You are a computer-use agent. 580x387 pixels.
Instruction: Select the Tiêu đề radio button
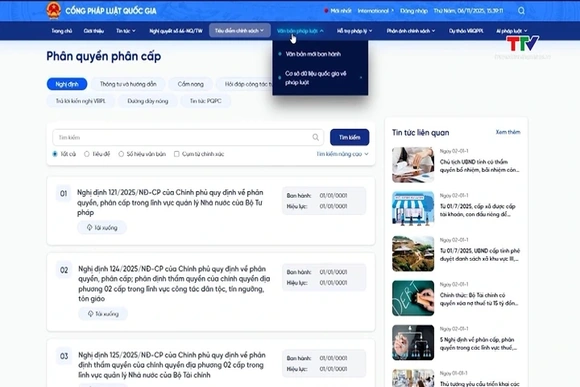[87, 154]
